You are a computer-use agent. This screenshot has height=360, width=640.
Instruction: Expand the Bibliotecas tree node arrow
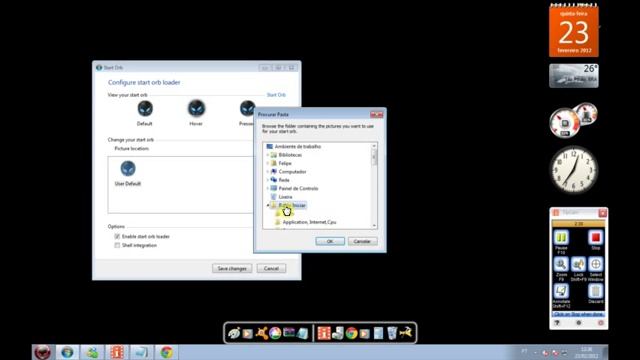coord(268,155)
